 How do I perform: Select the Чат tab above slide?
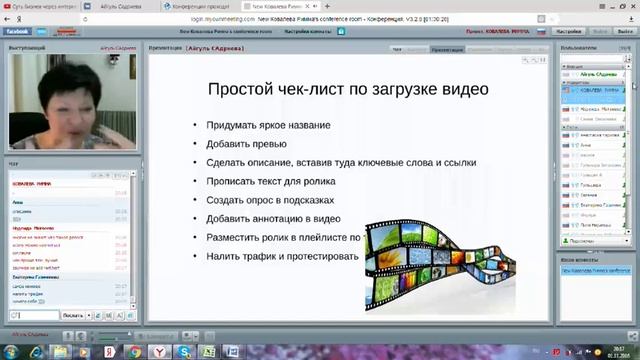pos(397,49)
